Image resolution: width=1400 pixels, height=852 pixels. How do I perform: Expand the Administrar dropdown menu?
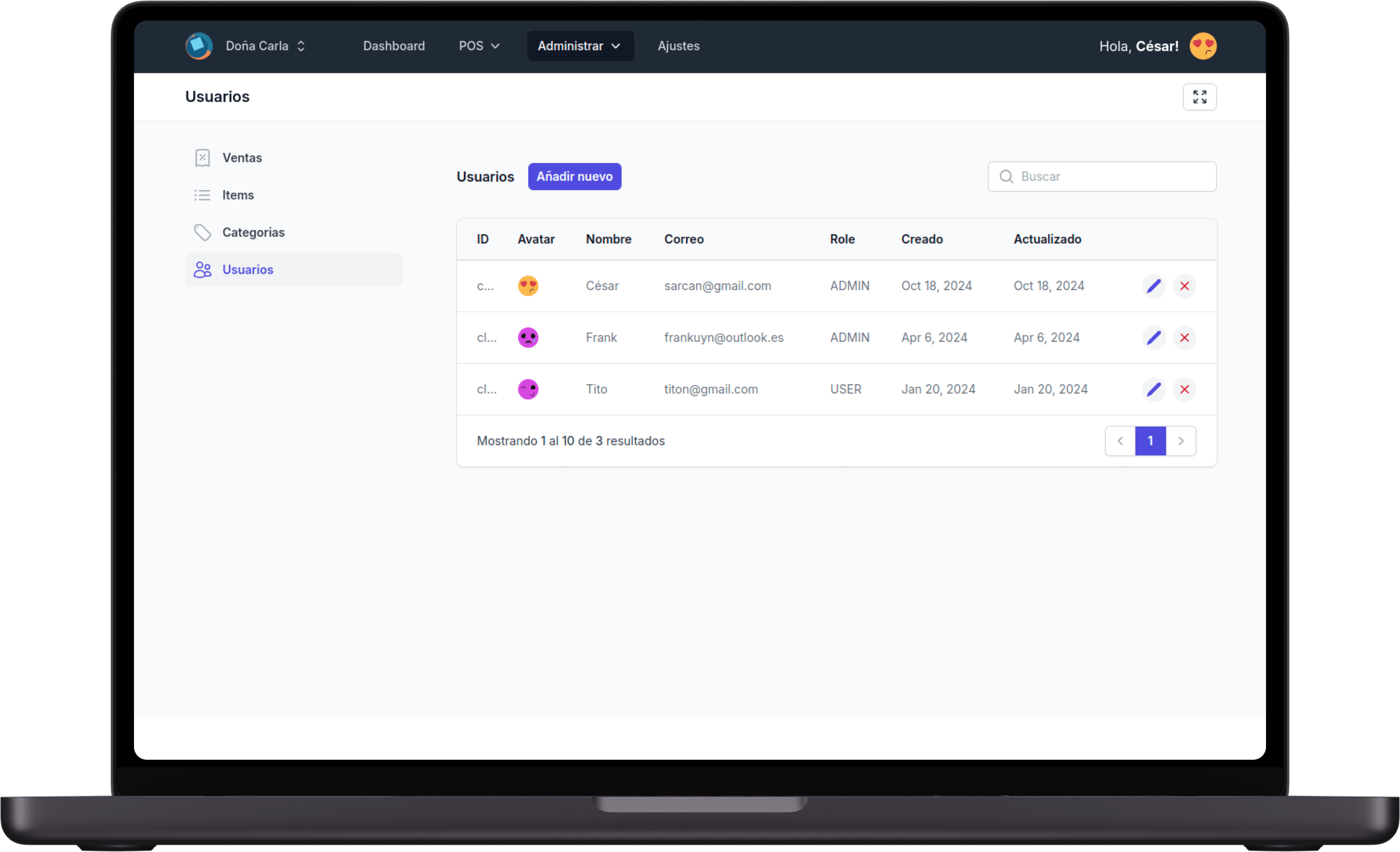tap(580, 46)
